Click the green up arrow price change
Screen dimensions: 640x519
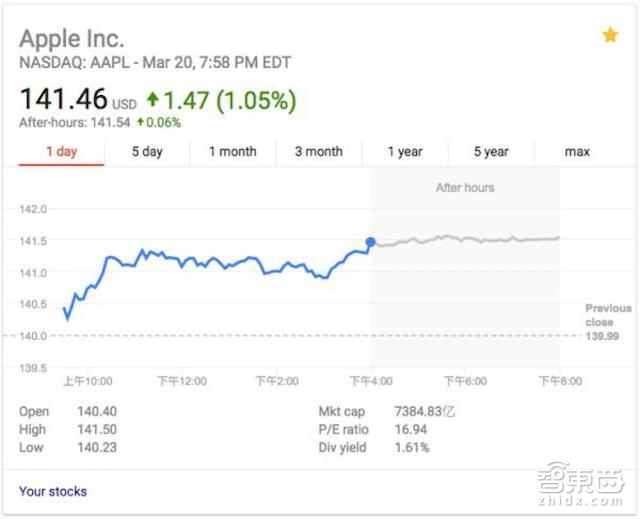coord(153,100)
